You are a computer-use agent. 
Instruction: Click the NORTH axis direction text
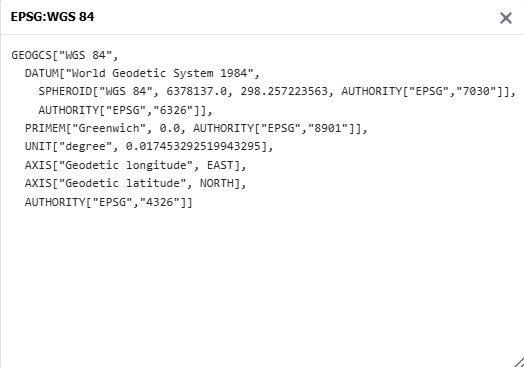pyautogui.click(x=217, y=183)
